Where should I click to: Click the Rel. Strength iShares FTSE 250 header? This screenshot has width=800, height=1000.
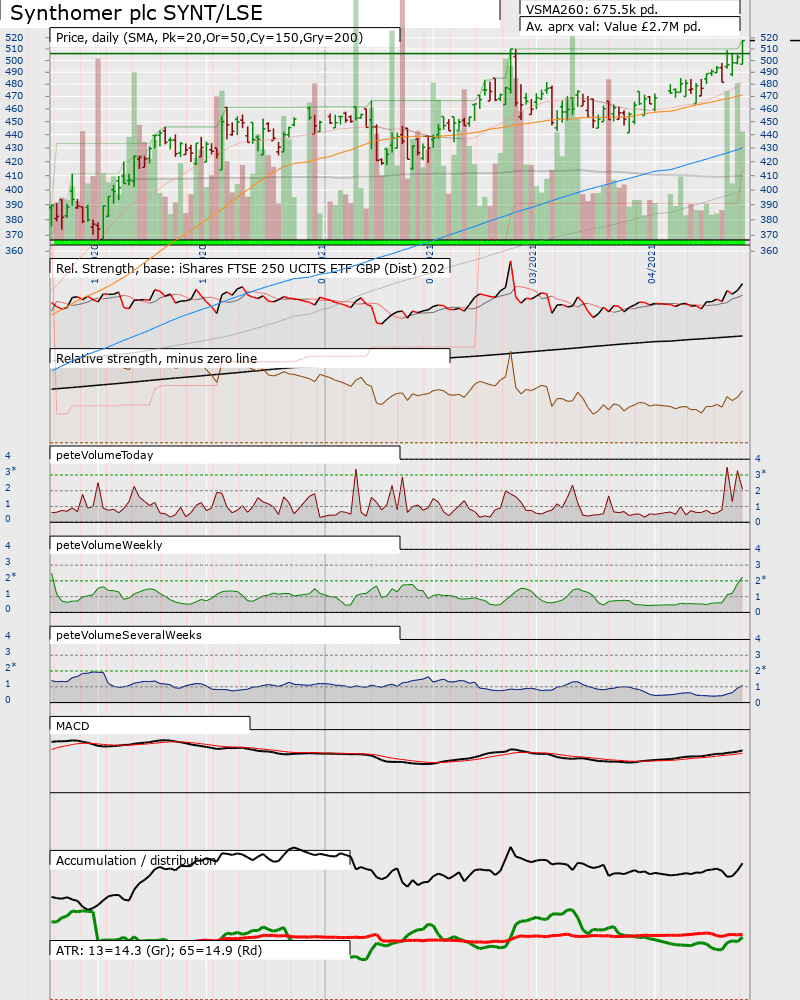pyautogui.click(x=250, y=268)
